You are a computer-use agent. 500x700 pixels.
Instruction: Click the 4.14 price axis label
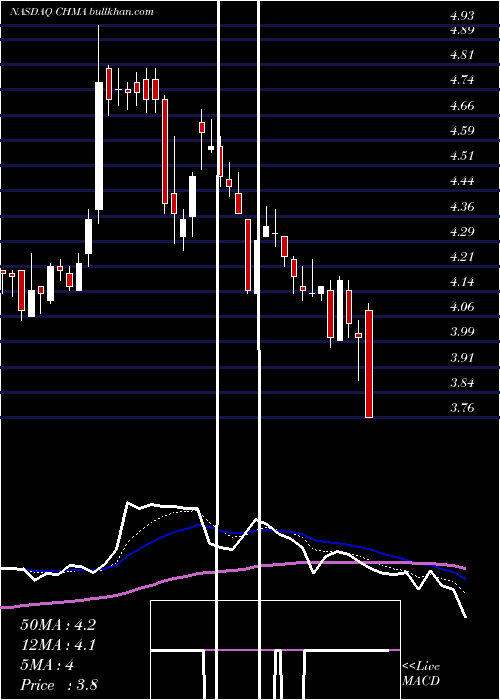tap(462, 282)
